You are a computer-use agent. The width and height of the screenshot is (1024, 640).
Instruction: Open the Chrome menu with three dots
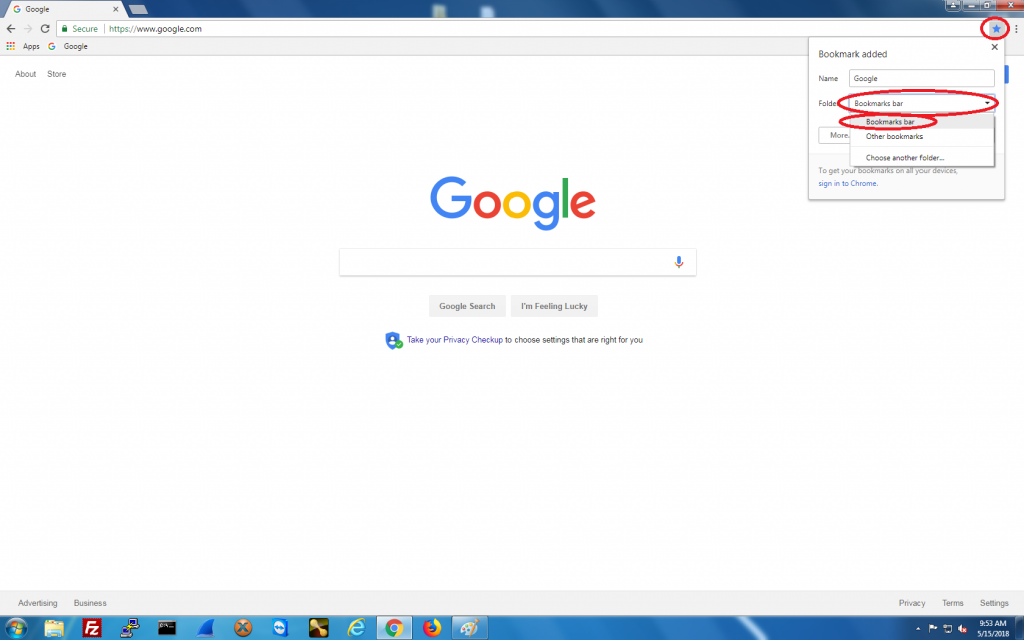1016,28
